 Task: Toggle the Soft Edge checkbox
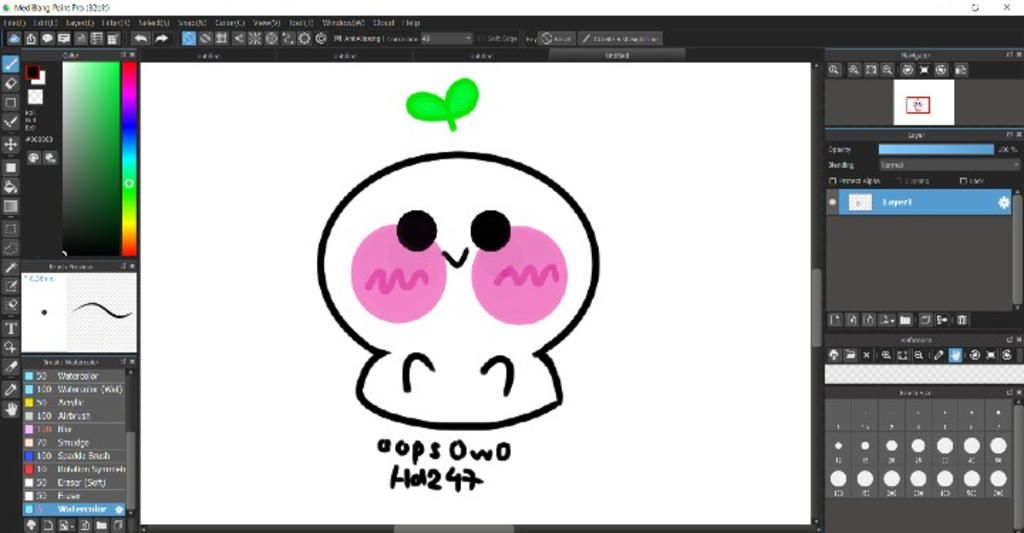482,39
